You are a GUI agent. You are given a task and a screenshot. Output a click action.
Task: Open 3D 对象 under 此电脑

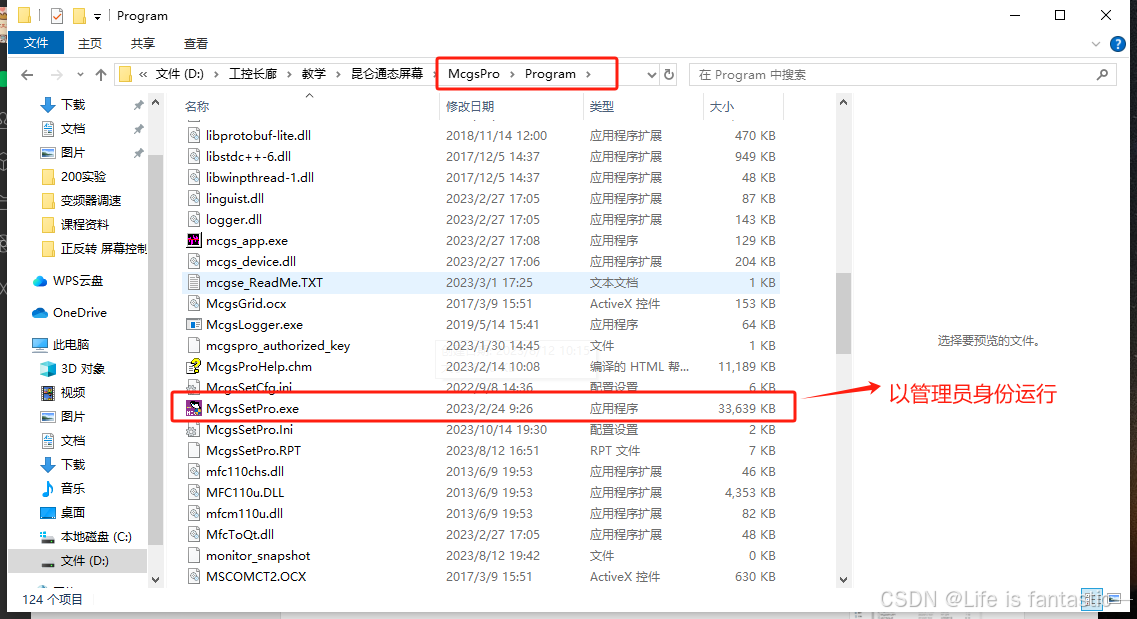(83, 368)
